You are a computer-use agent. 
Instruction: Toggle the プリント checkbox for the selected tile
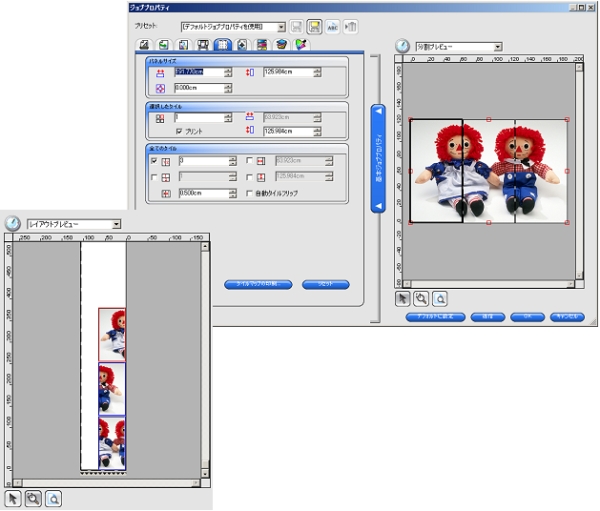(179, 131)
